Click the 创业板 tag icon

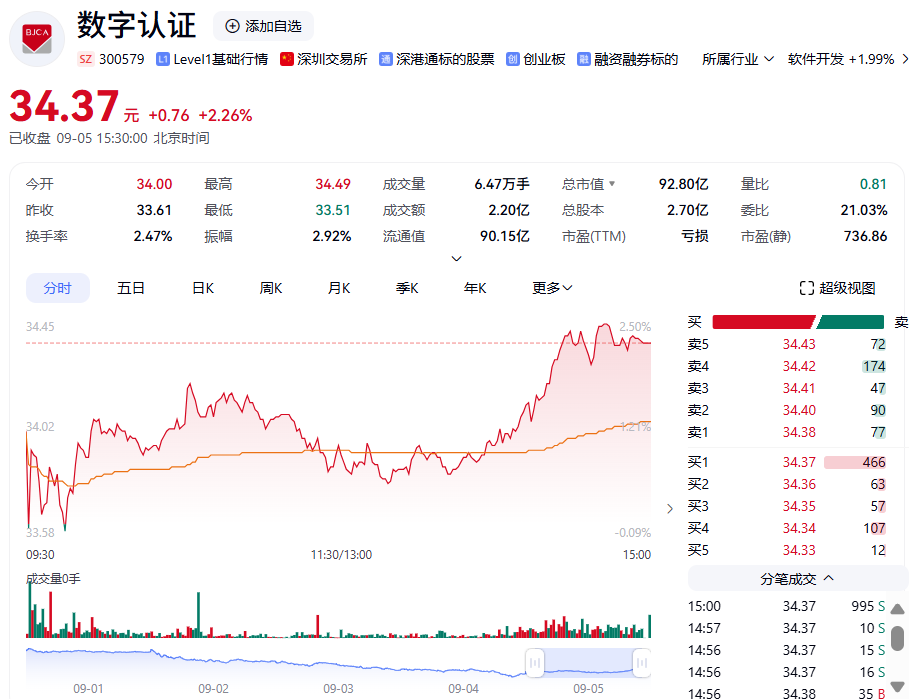click(513, 60)
